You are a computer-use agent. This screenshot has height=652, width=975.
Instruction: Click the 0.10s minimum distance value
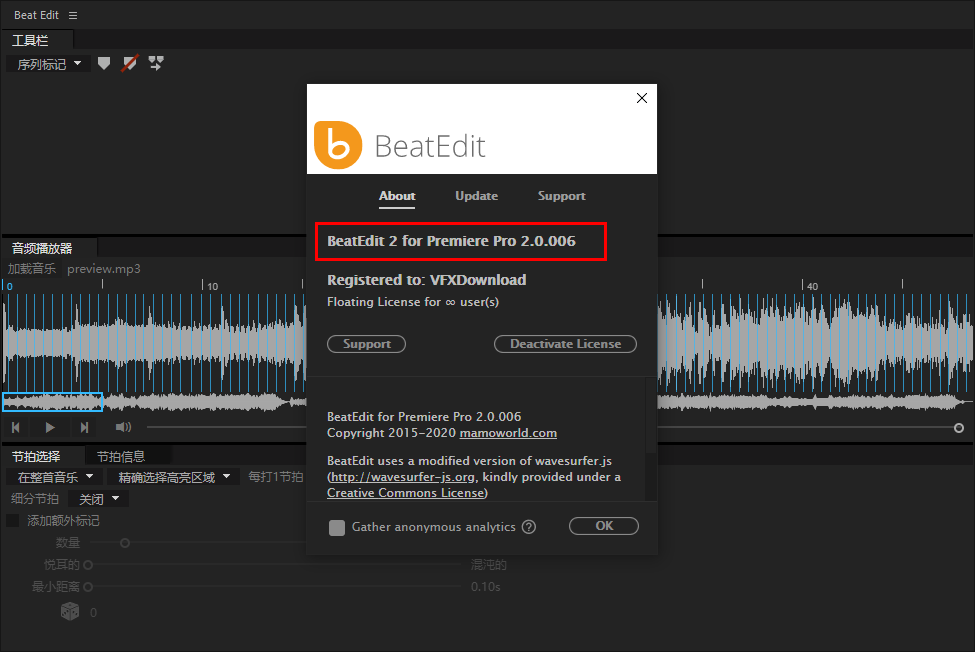(x=486, y=587)
